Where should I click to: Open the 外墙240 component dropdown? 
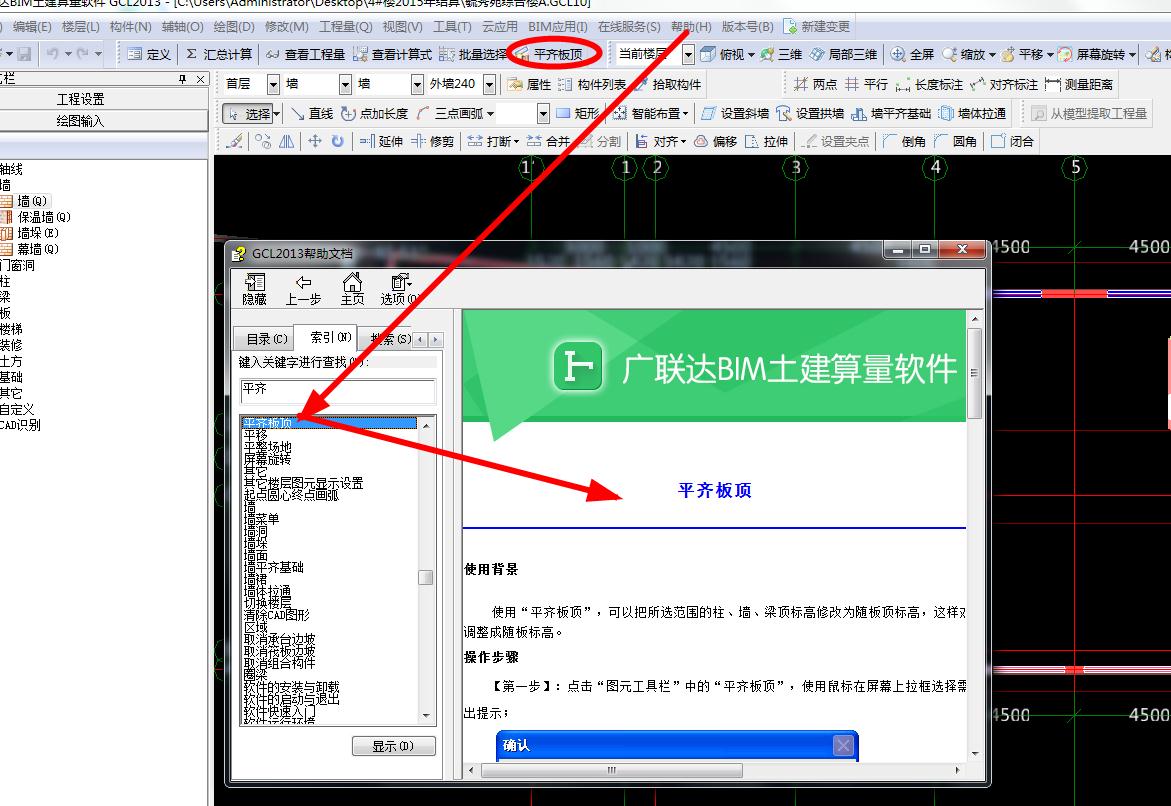(x=489, y=84)
